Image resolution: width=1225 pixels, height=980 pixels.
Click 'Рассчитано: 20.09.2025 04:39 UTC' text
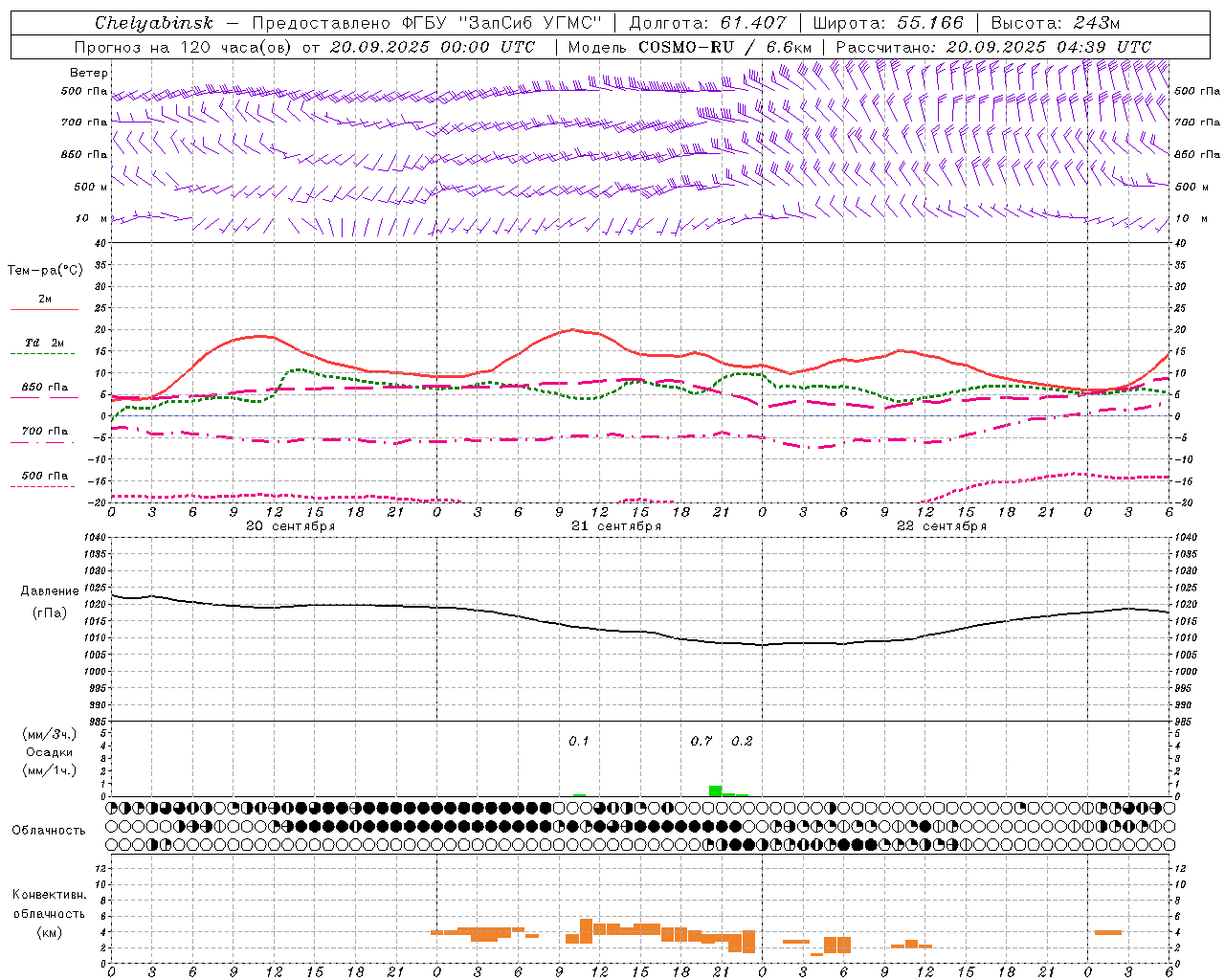click(x=993, y=47)
